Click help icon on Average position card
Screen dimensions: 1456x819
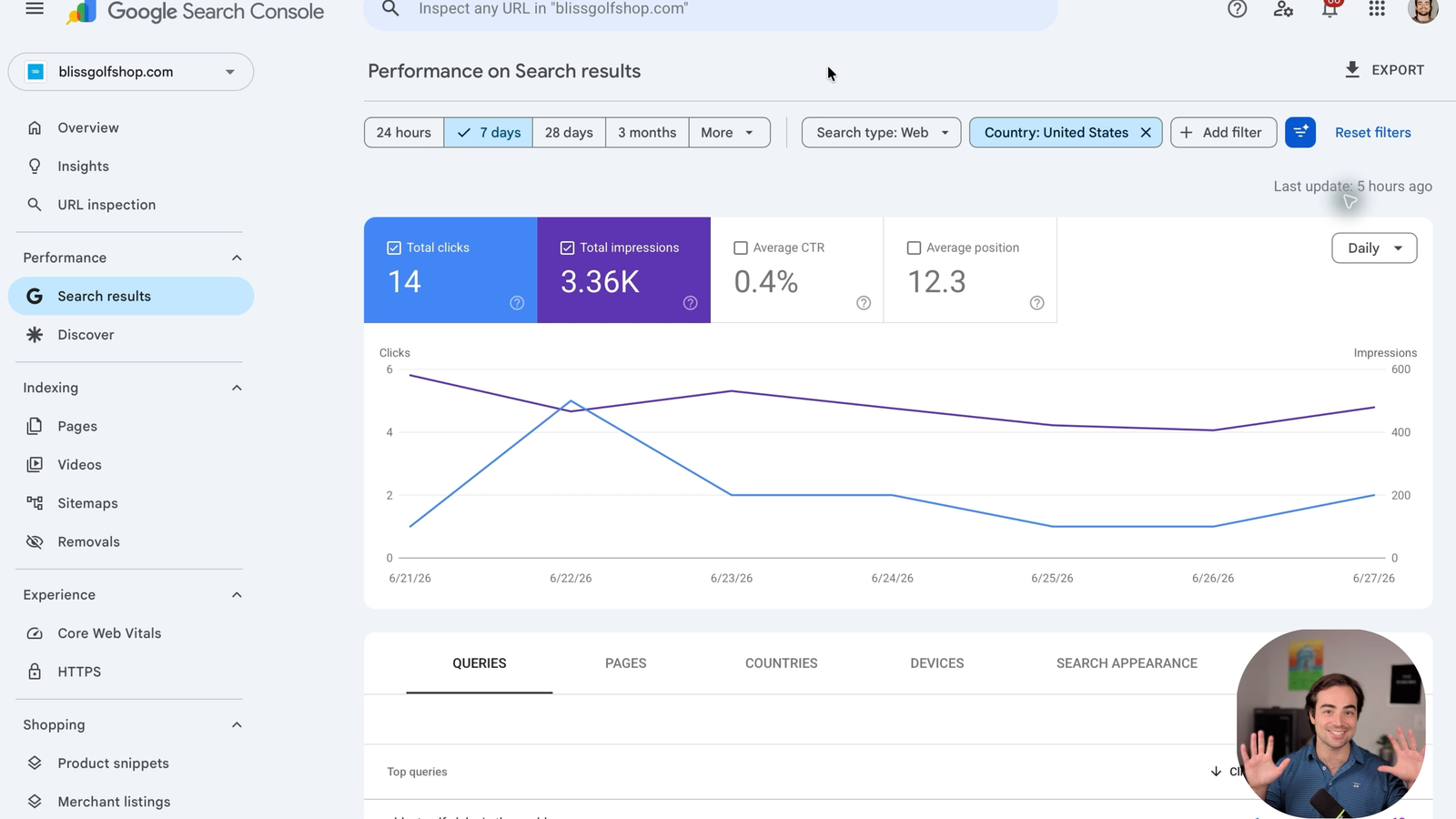(1036, 303)
